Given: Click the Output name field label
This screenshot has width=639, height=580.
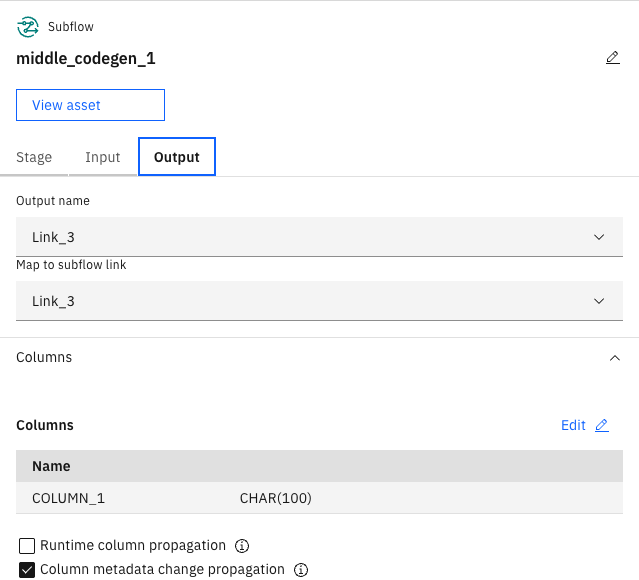Looking at the screenshot, I should pyautogui.click(x=53, y=201).
